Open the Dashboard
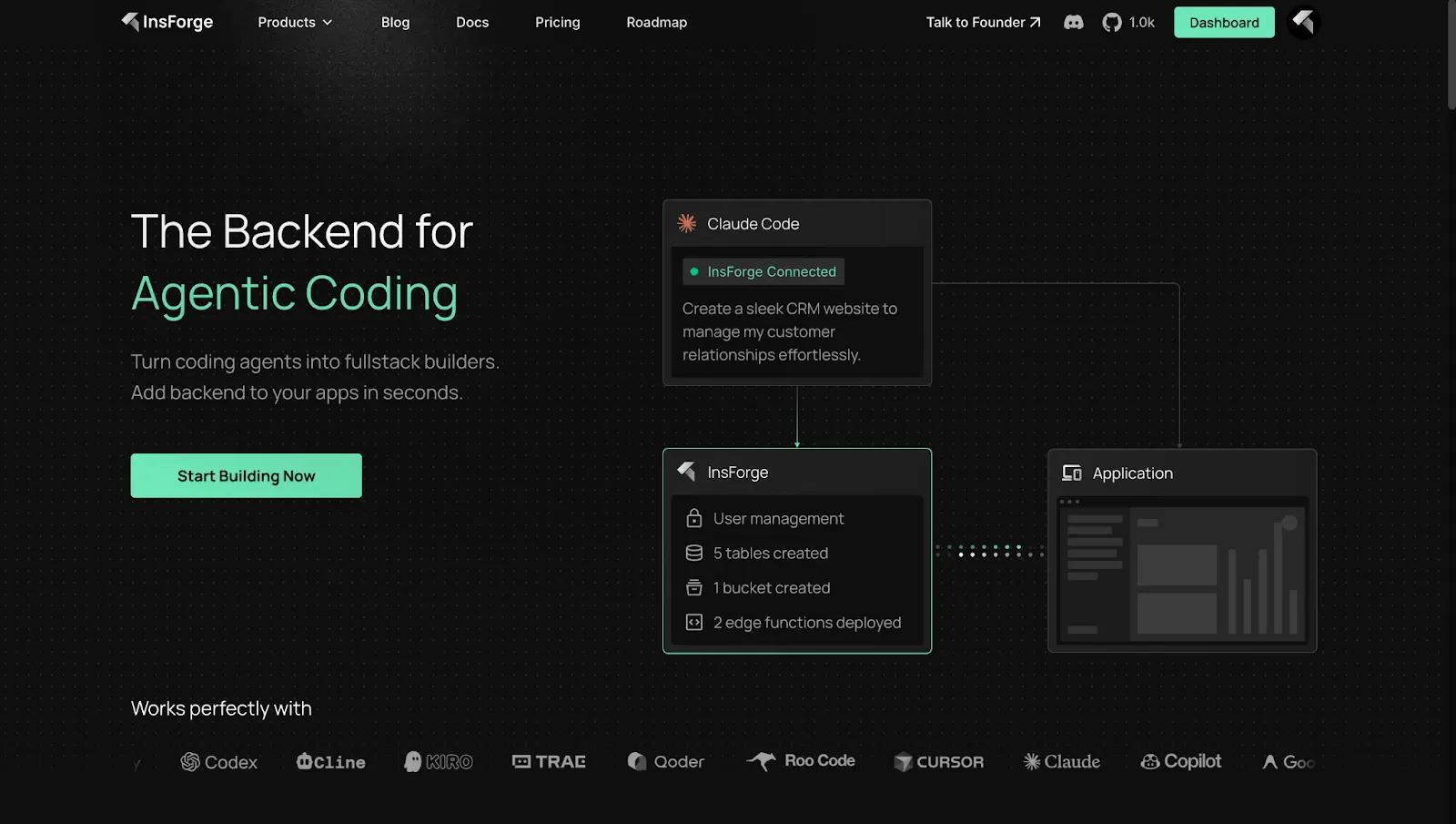1456x824 pixels. coord(1223,22)
